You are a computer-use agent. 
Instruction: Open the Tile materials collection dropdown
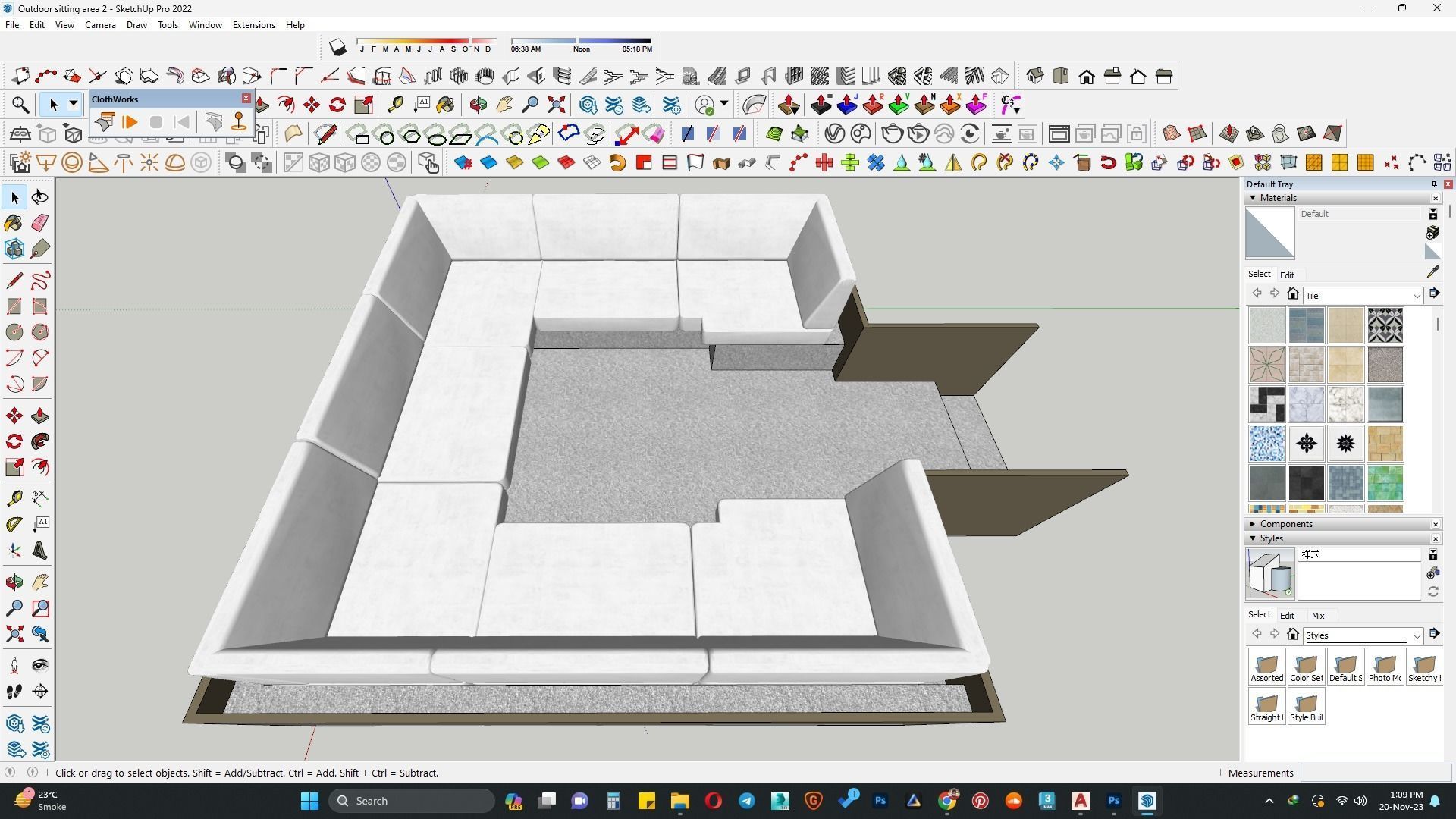(1363, 296)
